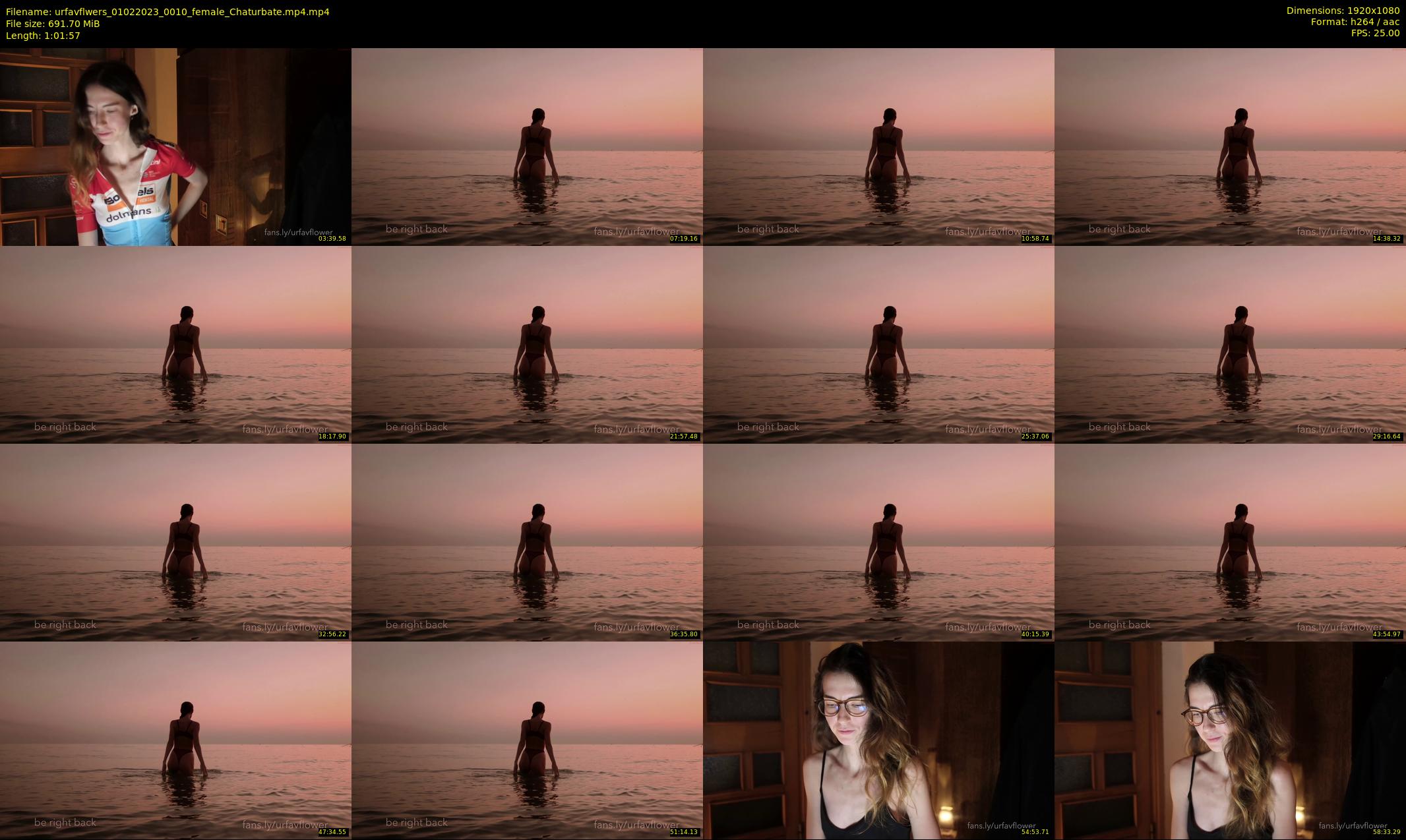Open the thumbnail at 21:57.48

[x=527, y=344]
